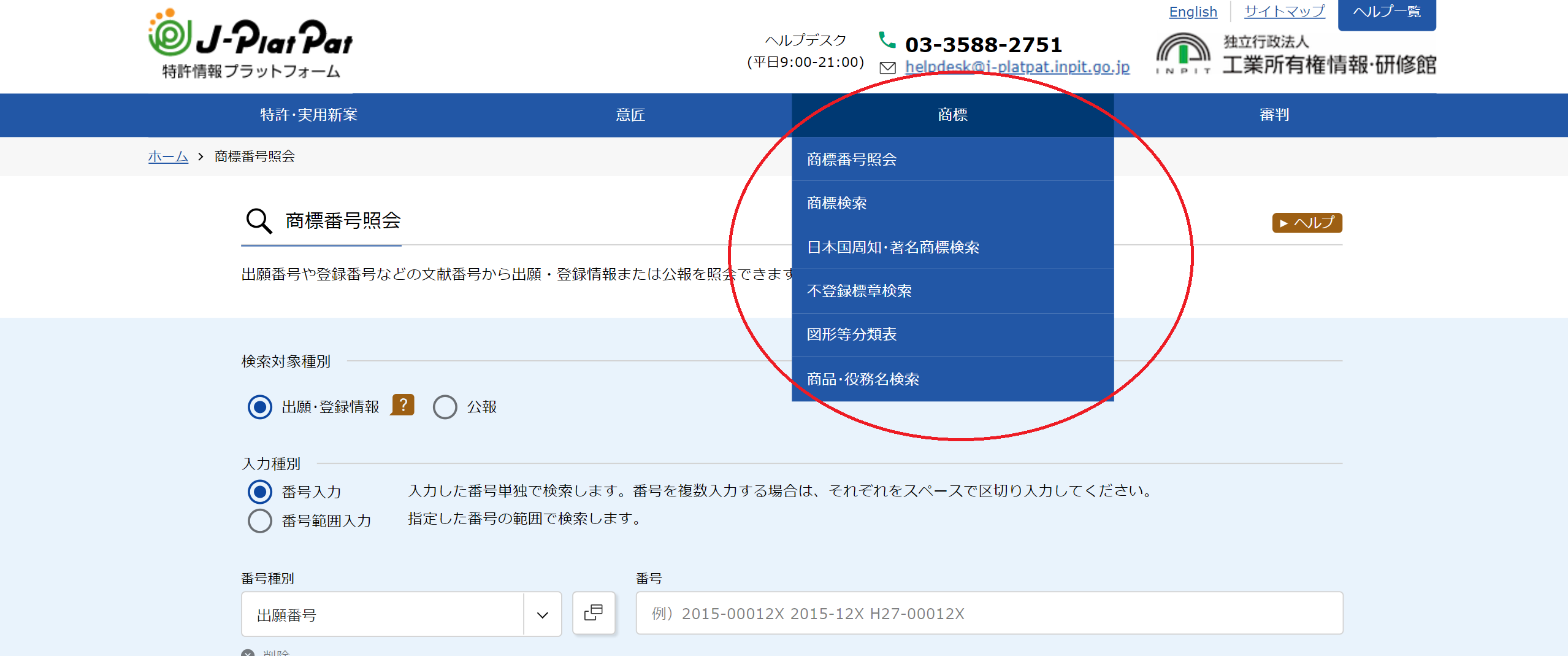The image size is (1568, 656).
Task: Open the 意匠 menu
Action: coord(630,115)
